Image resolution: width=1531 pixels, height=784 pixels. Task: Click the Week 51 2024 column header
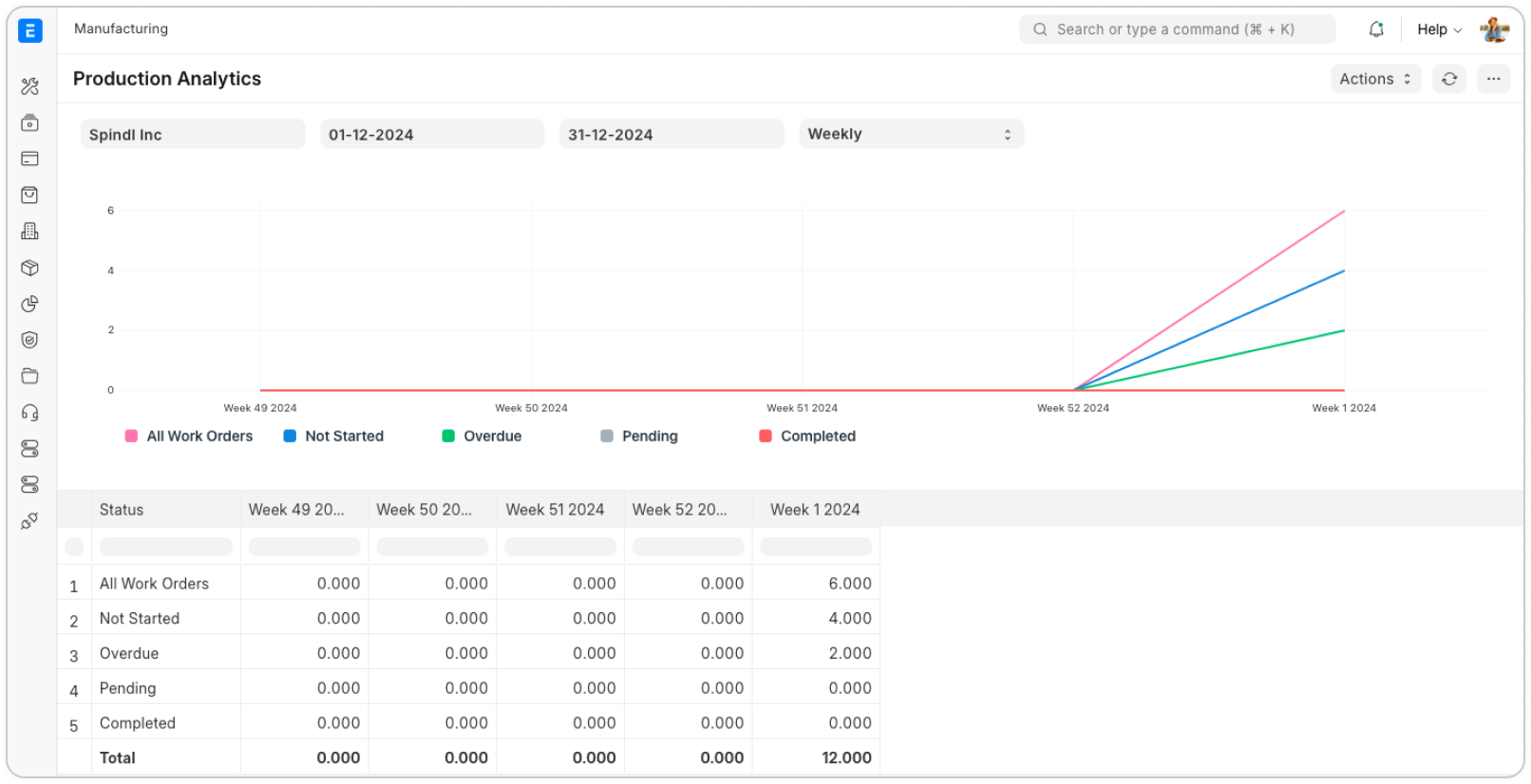560,510
